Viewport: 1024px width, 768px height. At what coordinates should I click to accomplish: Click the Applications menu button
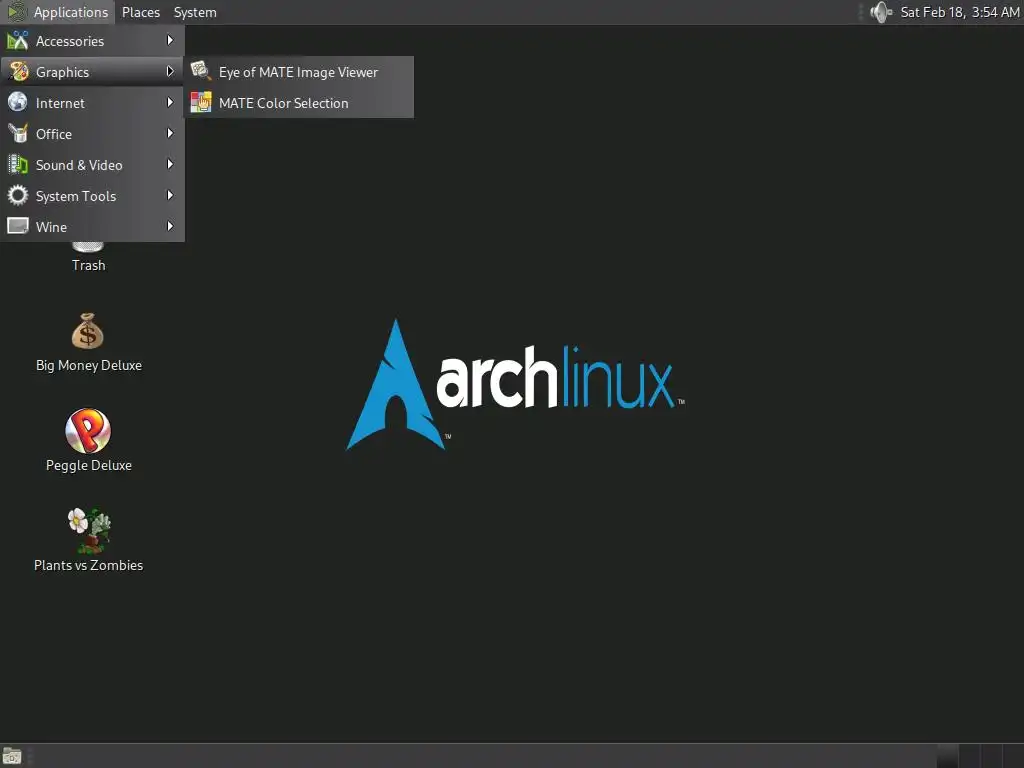(57, 12)
